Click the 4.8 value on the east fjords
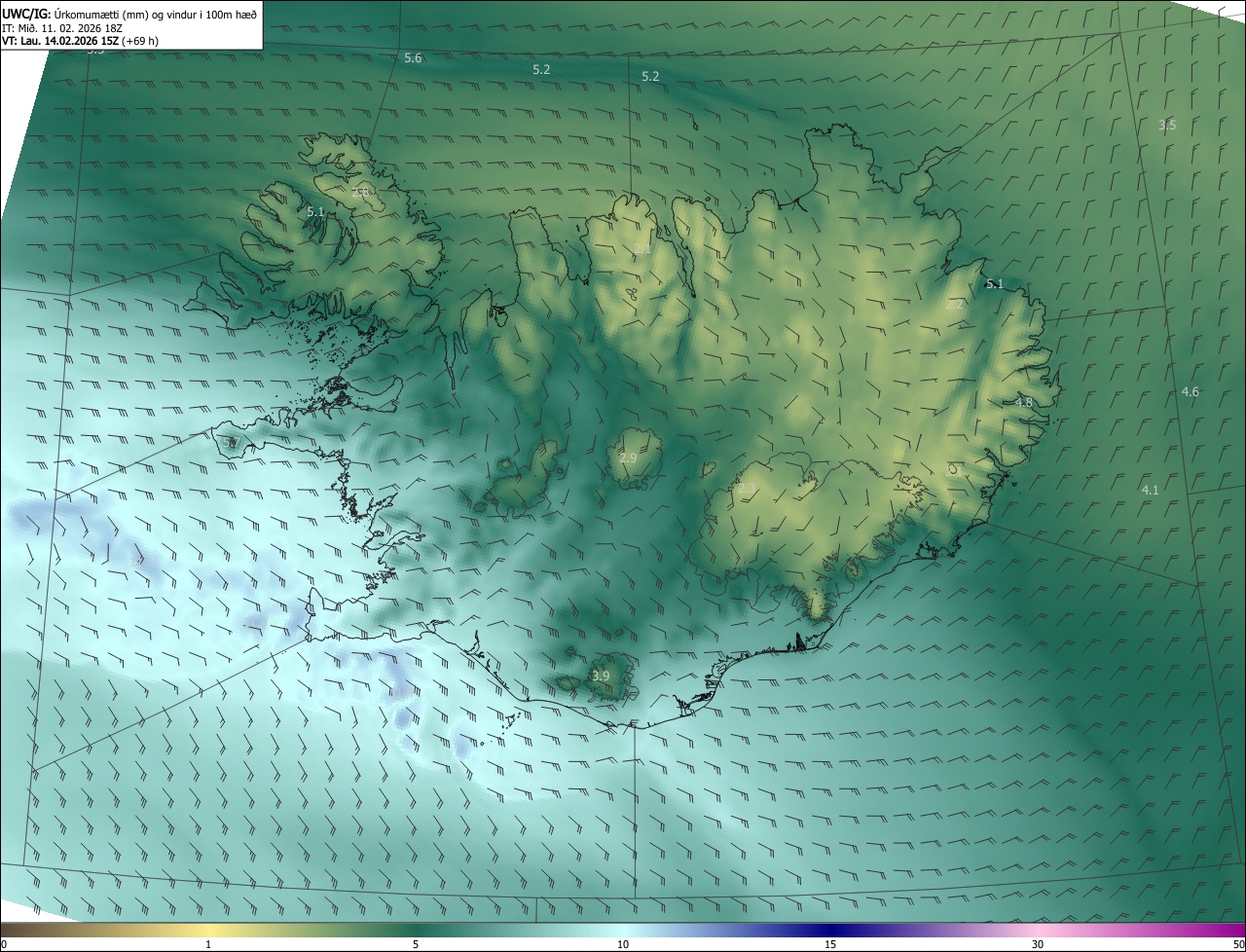 (1023, 402)
